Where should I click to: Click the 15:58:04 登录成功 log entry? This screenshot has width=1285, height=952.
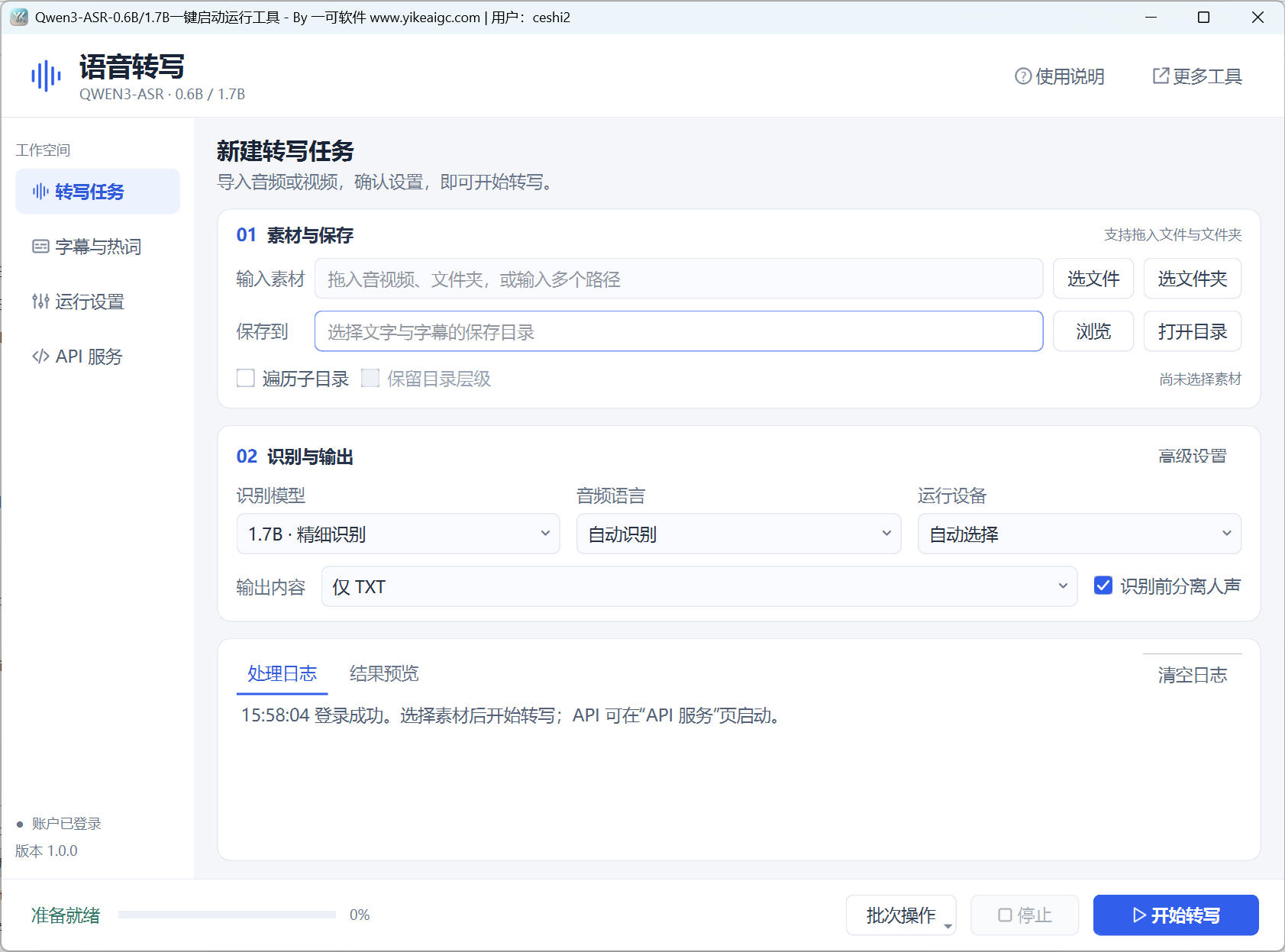(511, 715)
